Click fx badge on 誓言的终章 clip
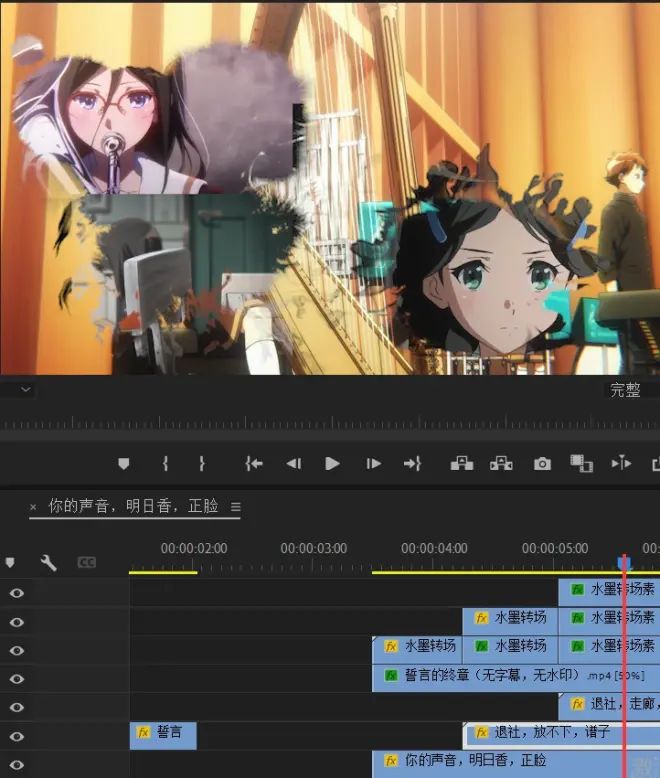Viewport: 660px width, 778px height. click(391, 676)
